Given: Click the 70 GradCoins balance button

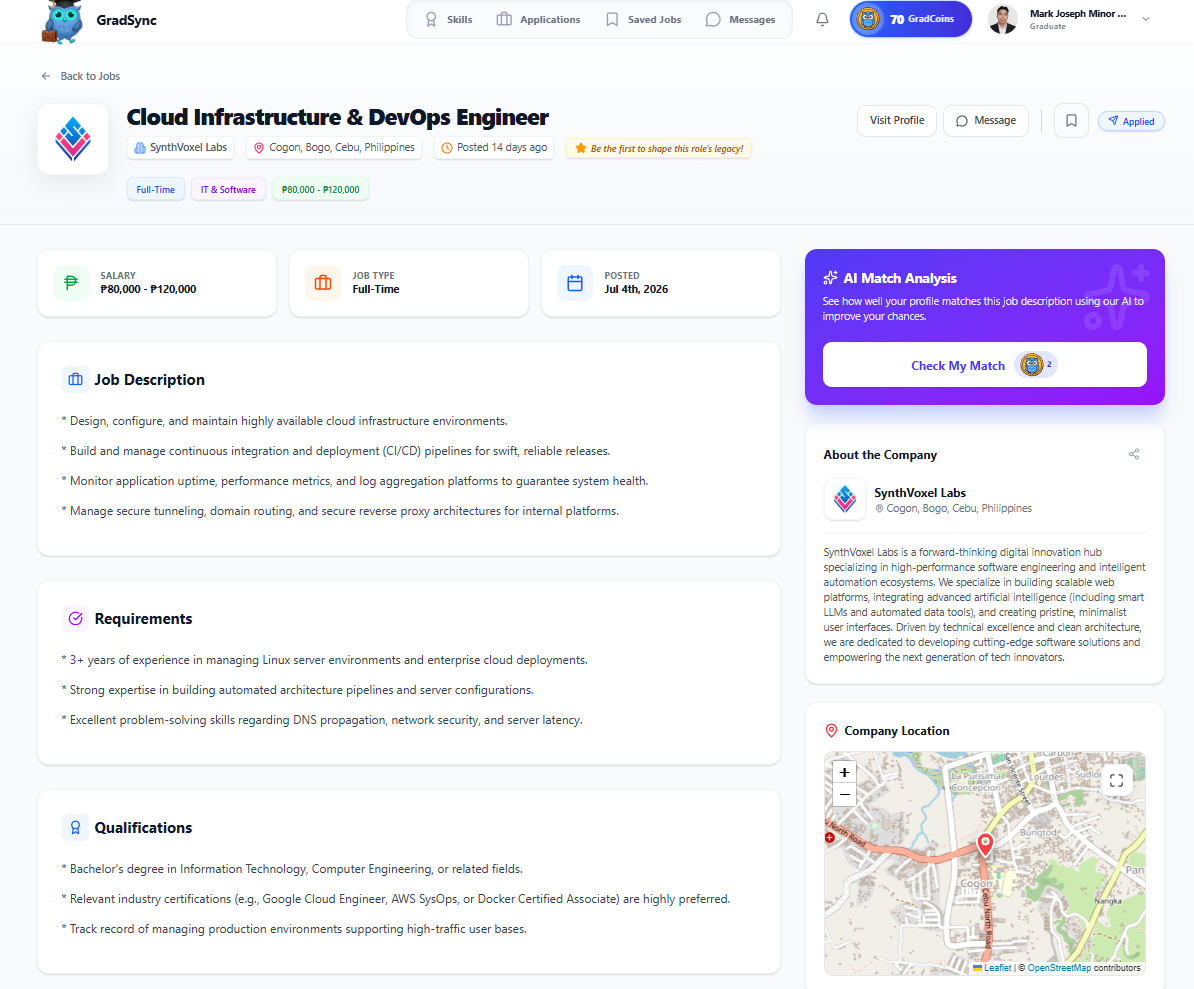Looking at the screenshot, I should 911,19.
